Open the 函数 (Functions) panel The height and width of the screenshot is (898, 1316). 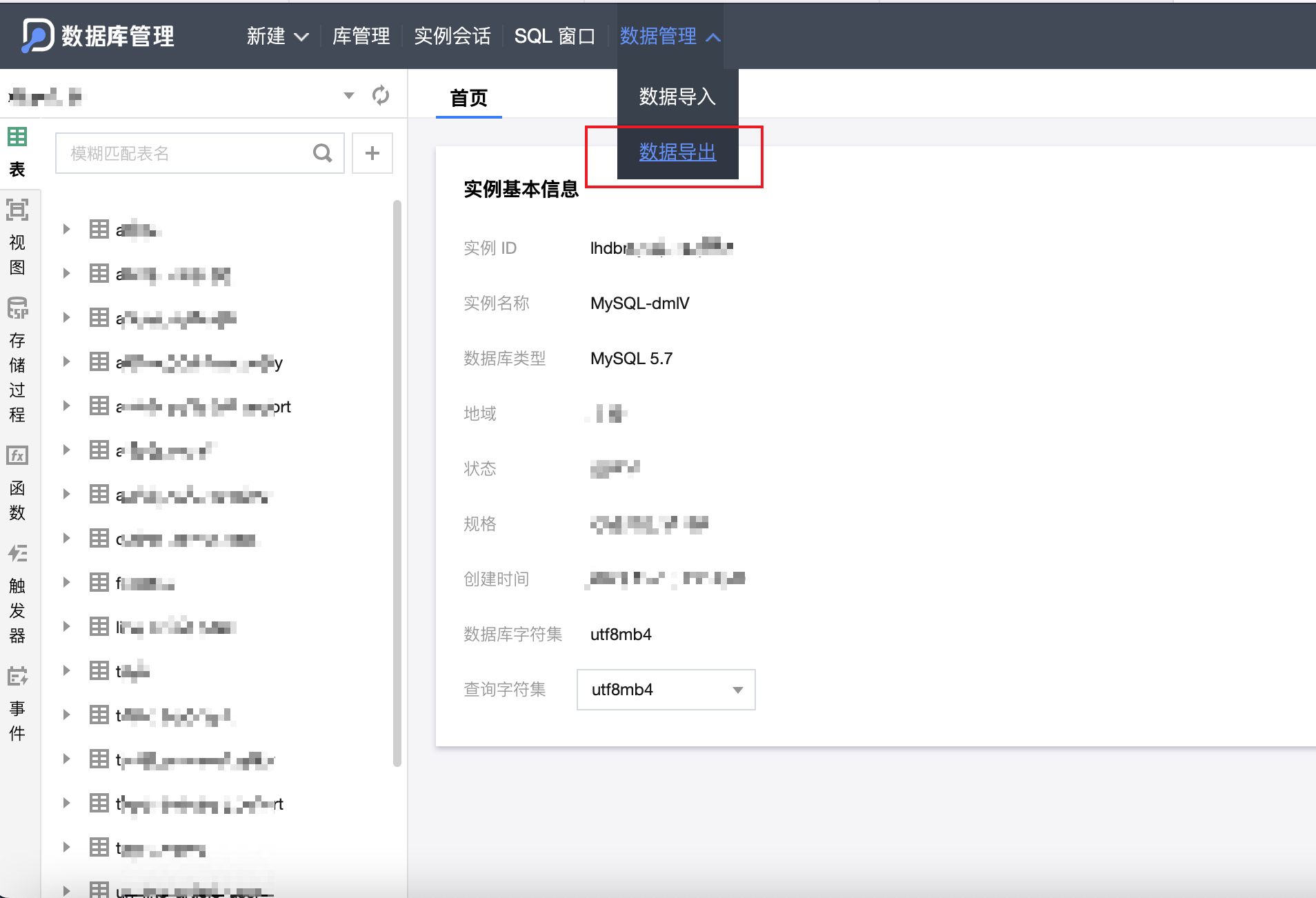click(x=18, y=455)
